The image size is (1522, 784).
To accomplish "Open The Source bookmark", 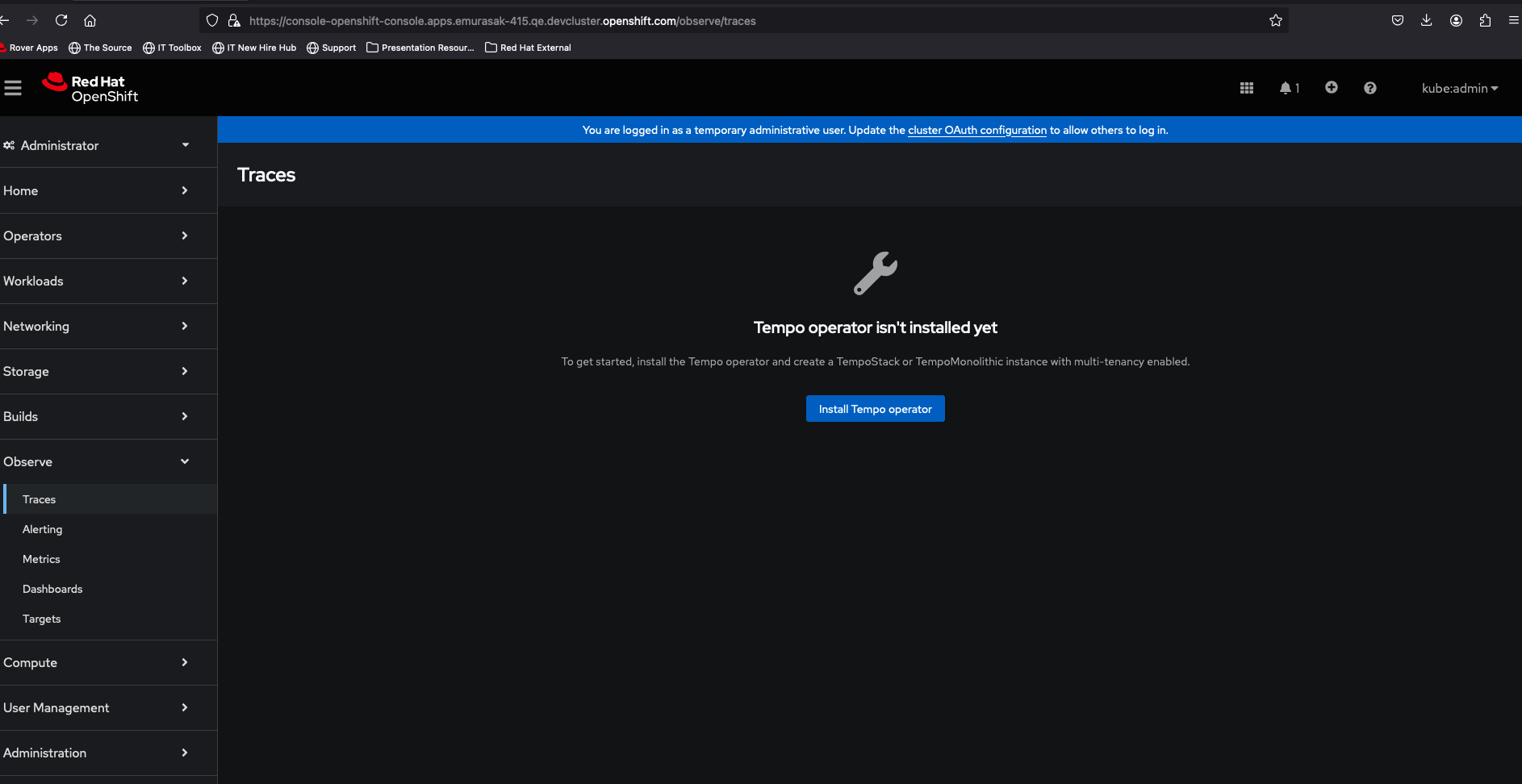I will point(100,48).
